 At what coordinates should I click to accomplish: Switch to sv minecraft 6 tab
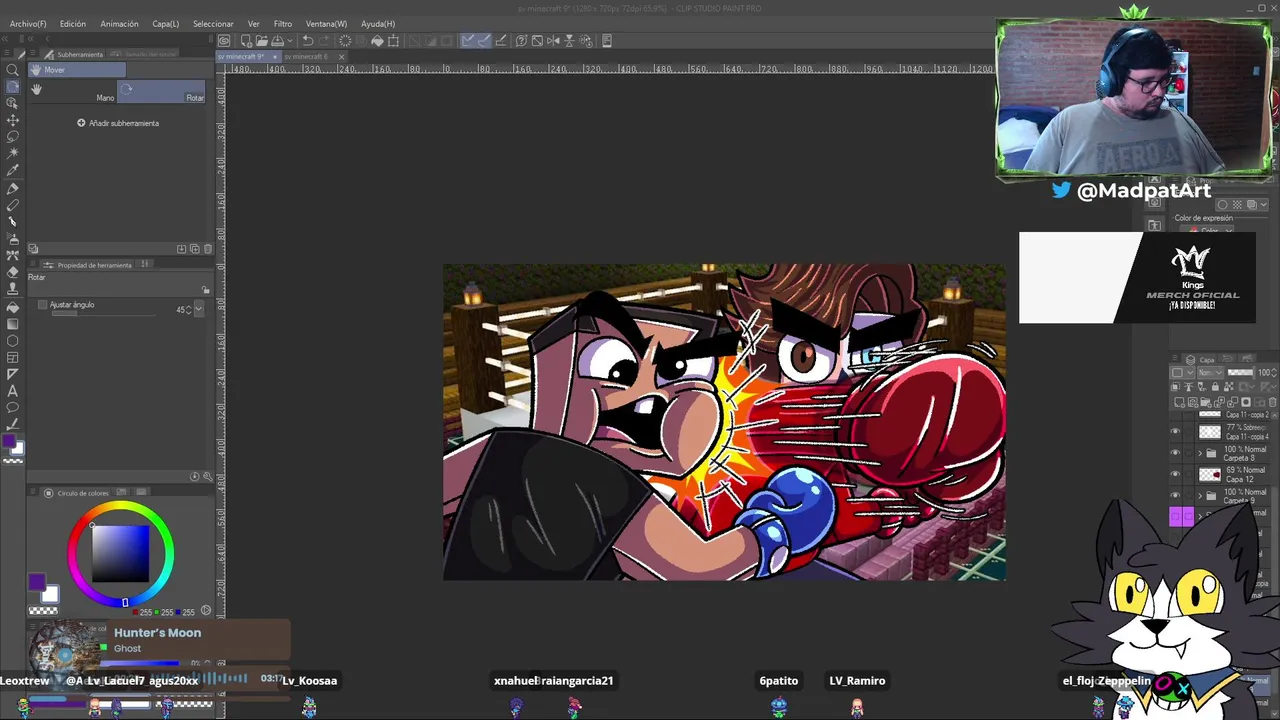(306, 57)
